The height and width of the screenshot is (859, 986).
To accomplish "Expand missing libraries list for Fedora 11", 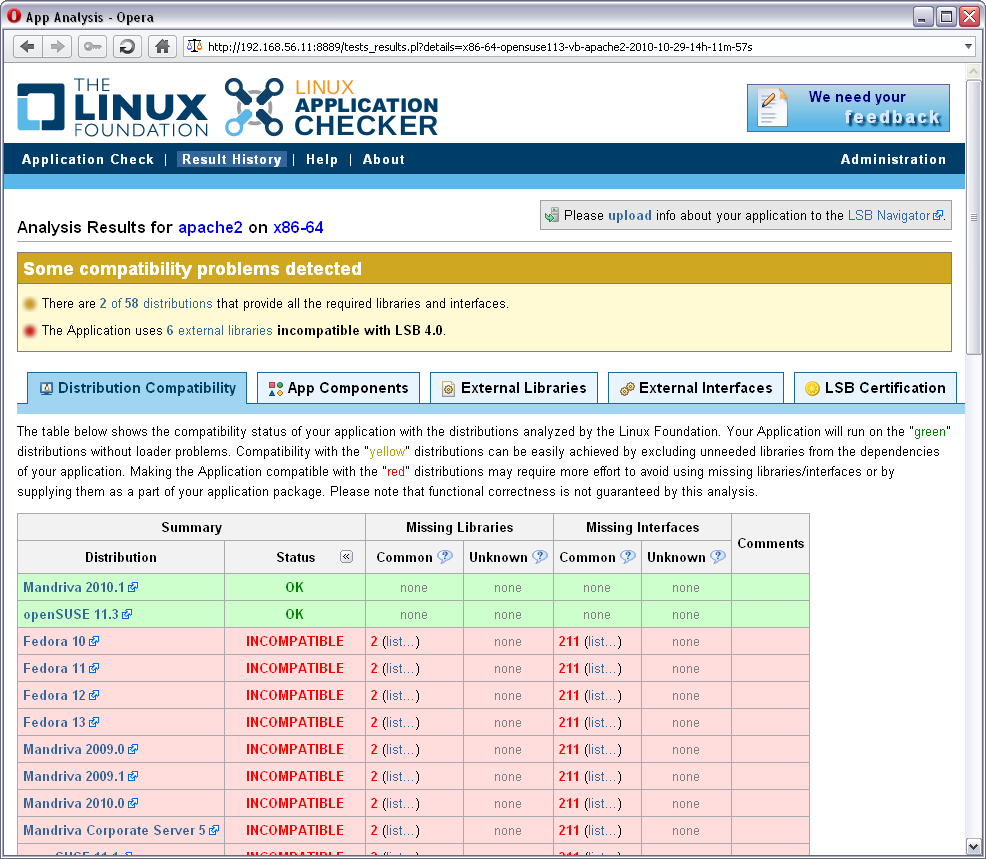I will pos(401,668).
